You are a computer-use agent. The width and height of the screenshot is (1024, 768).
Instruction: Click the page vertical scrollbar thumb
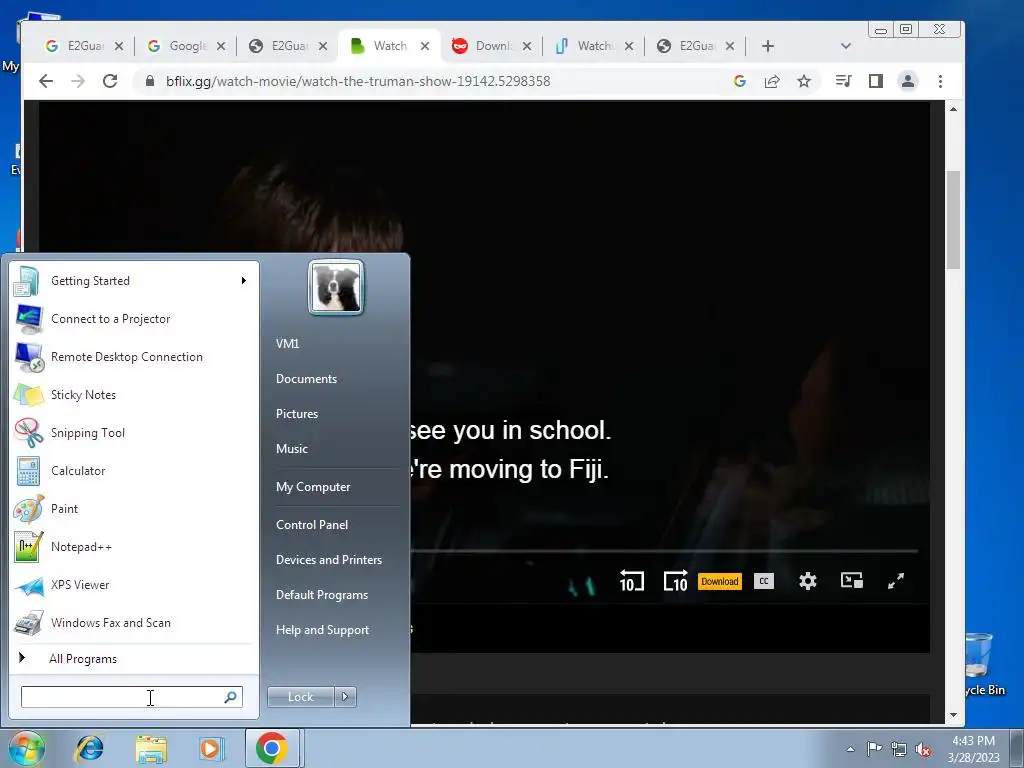coord(953,219)
